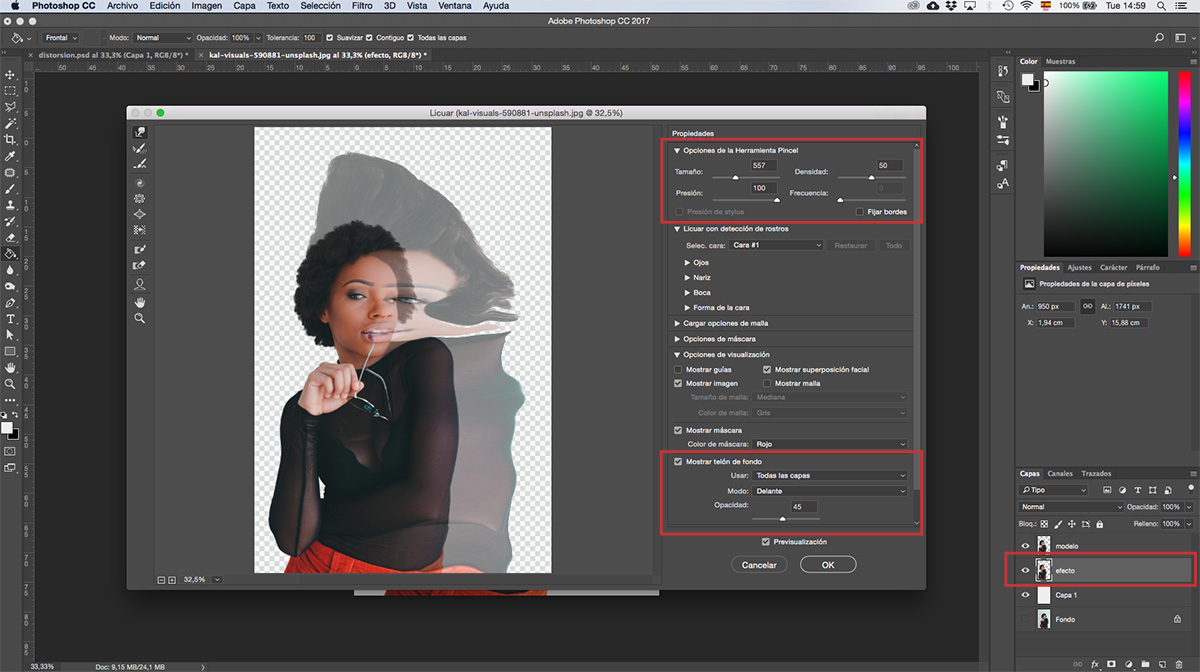Click the Cancelar button

(x=759, y=565)
